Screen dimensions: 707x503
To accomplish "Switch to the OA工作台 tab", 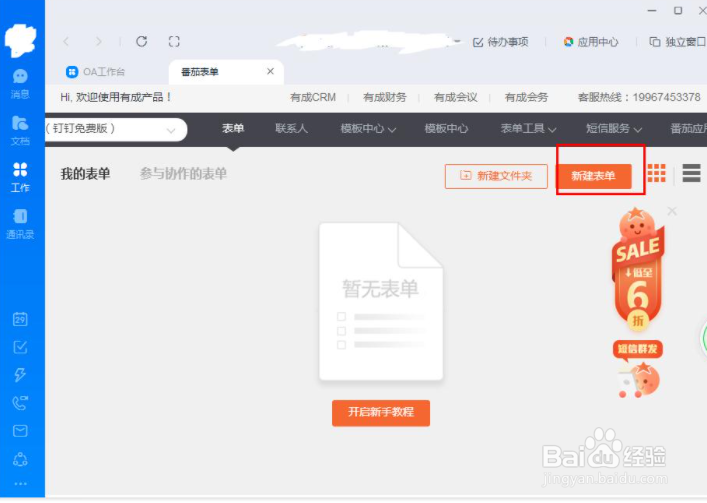I will [x=96, y=72].
